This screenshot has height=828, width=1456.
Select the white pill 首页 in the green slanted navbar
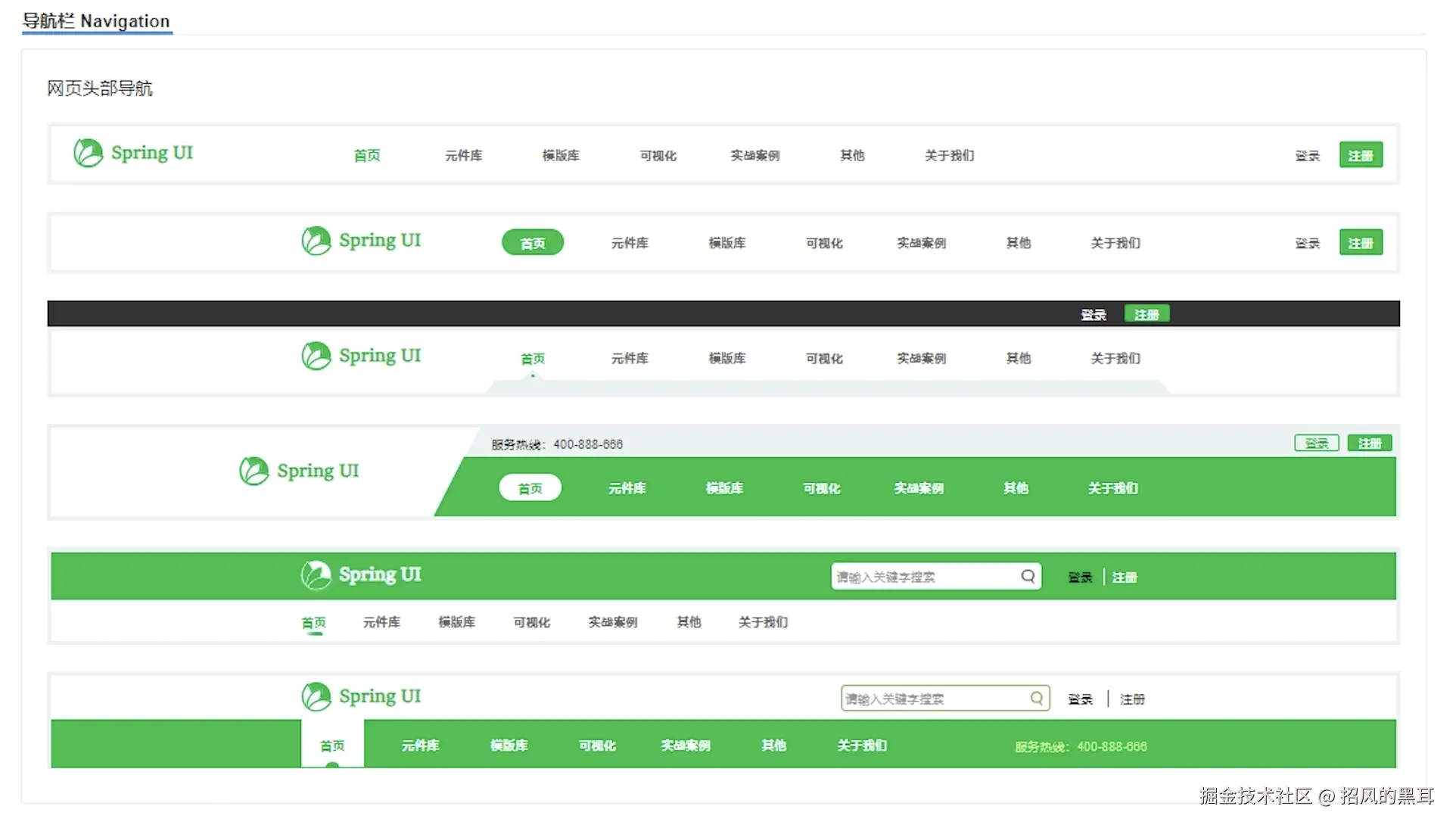pyautogui.click(x=530, y=488)
